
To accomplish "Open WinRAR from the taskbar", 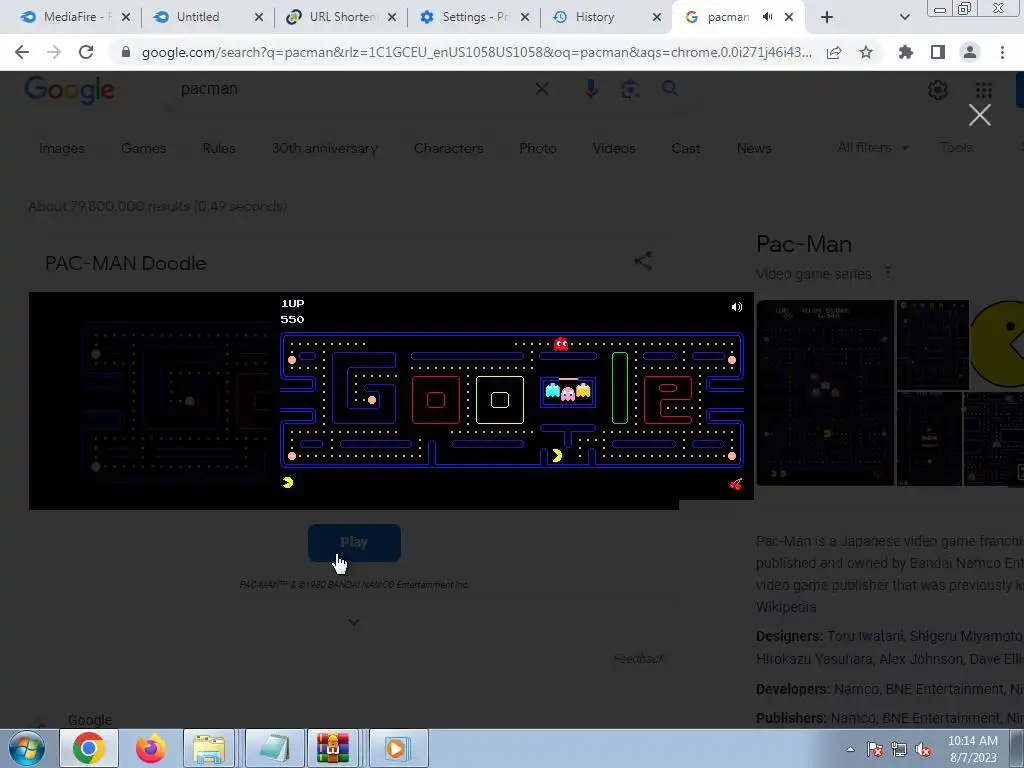I will [333, 748].
